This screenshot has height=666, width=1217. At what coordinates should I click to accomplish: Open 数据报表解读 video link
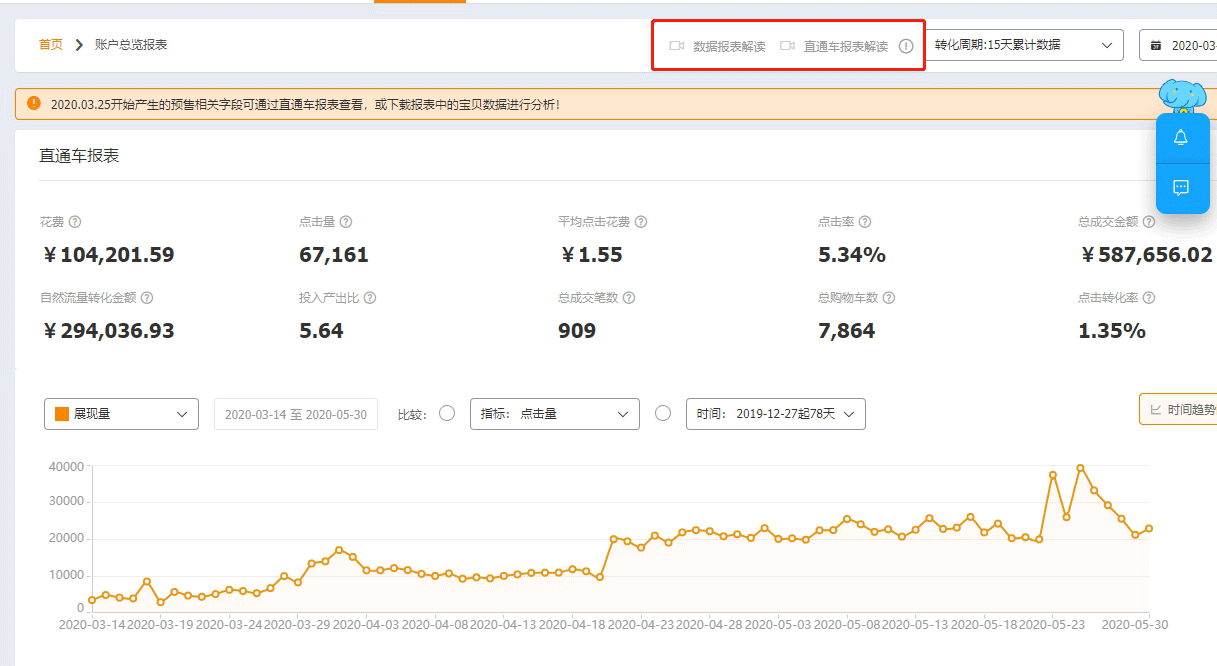(x=719, y=46)
